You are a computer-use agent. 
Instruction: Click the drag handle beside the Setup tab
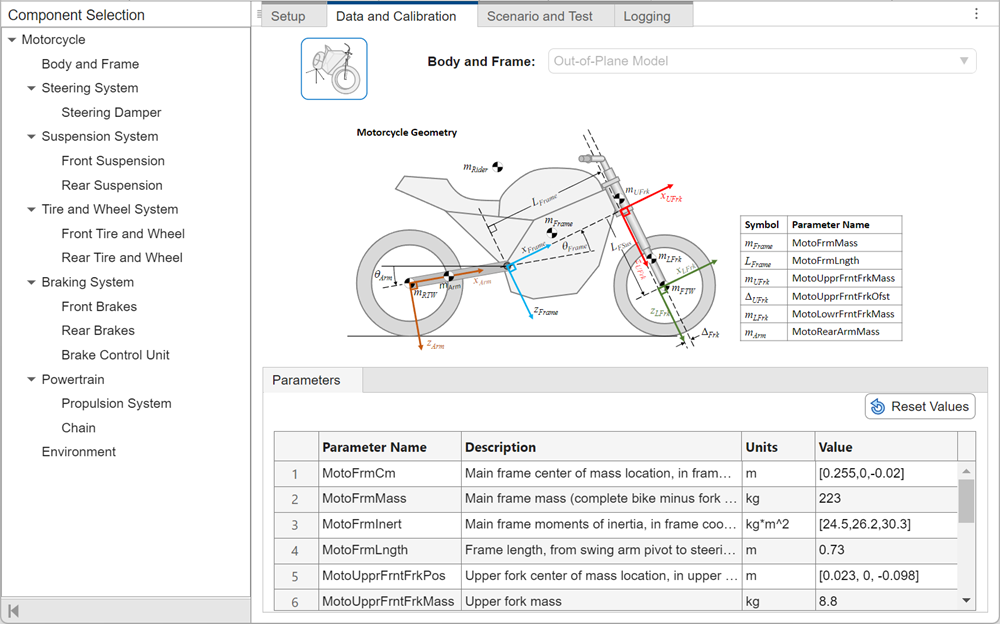coord(258,15)
